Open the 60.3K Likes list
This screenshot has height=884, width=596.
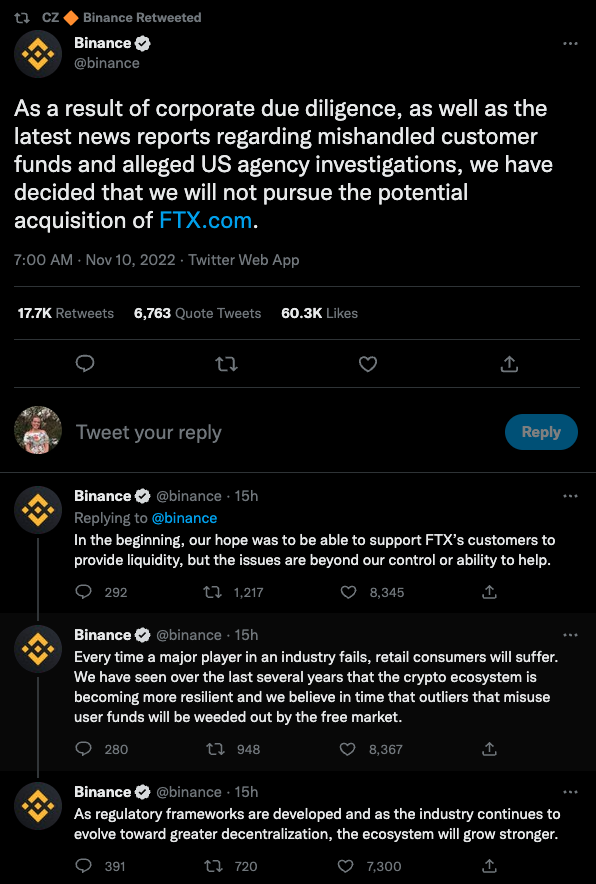(319, 313)
